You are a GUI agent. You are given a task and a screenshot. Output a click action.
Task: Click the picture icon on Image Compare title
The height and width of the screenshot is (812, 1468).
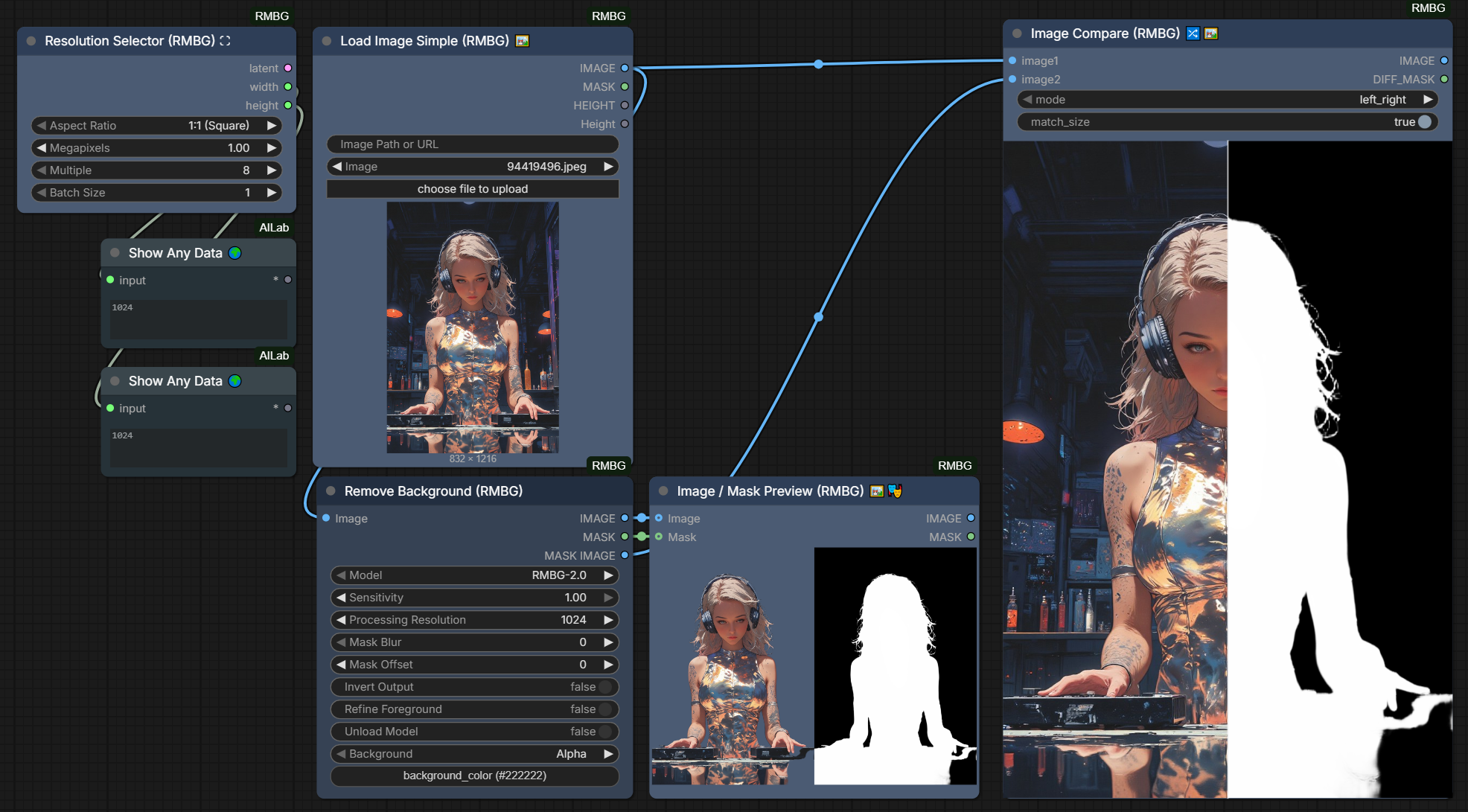pyautogui.click(x=1211, y=33)
